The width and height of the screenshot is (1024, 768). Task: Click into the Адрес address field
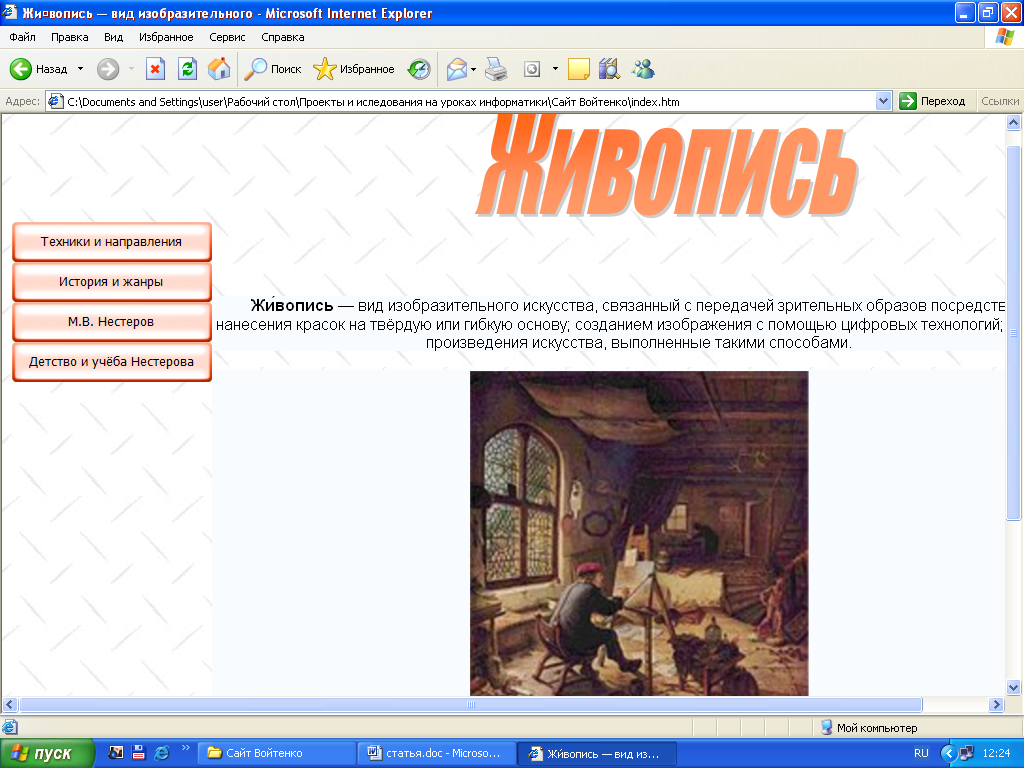click(469, 101)
